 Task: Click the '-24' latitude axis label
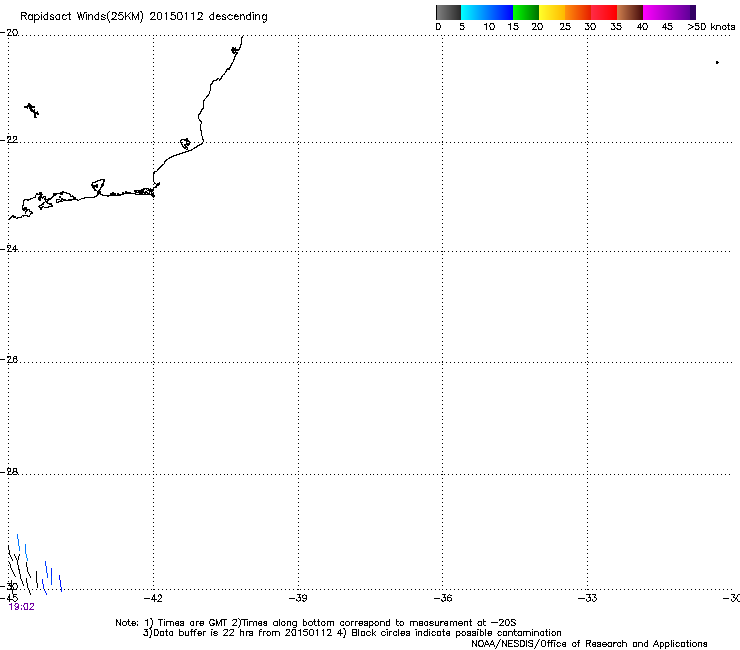[x=9, y=248]
